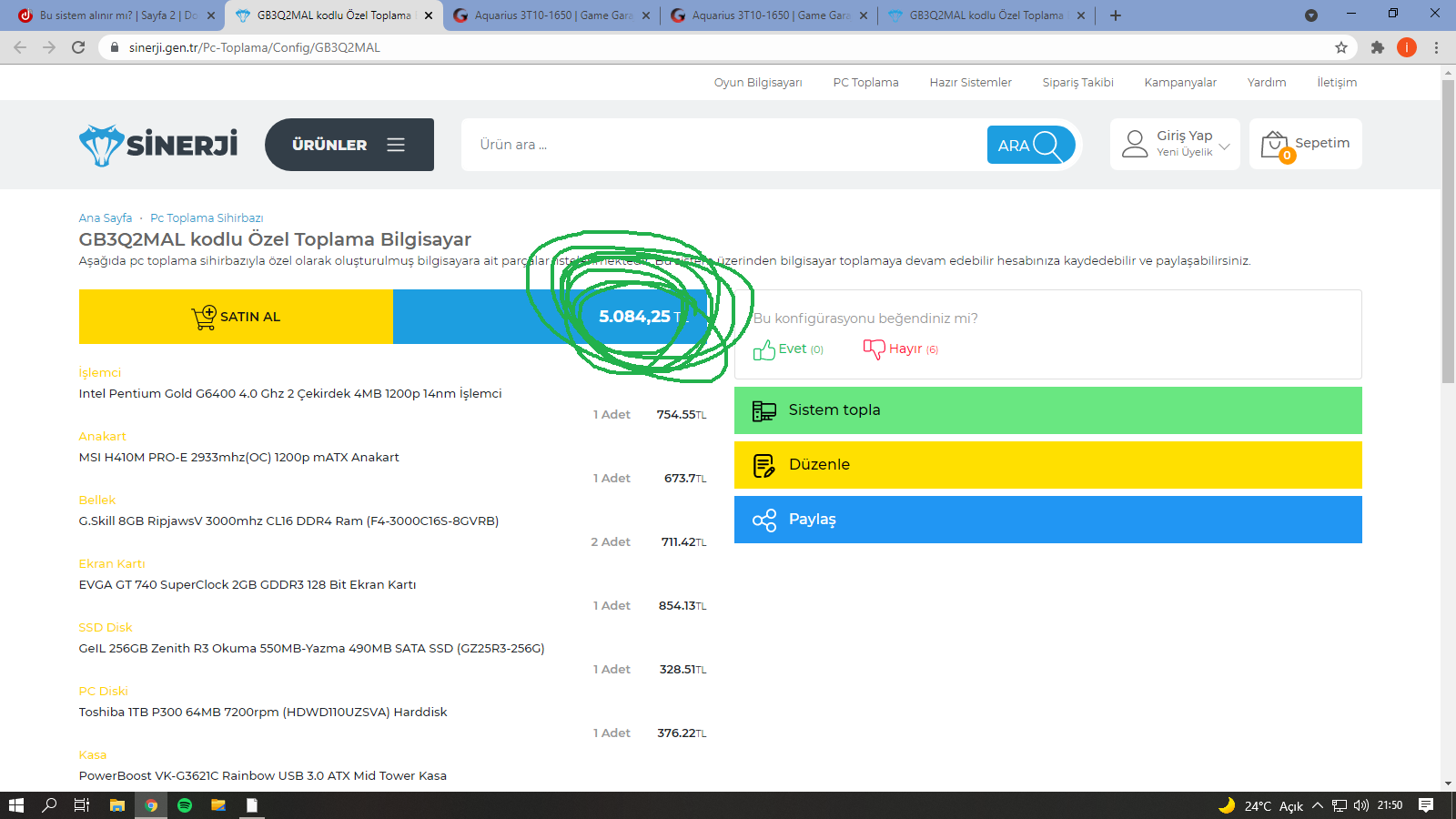
Task: Open Sipariş Takibi menu item
Action: [1077, 83]
